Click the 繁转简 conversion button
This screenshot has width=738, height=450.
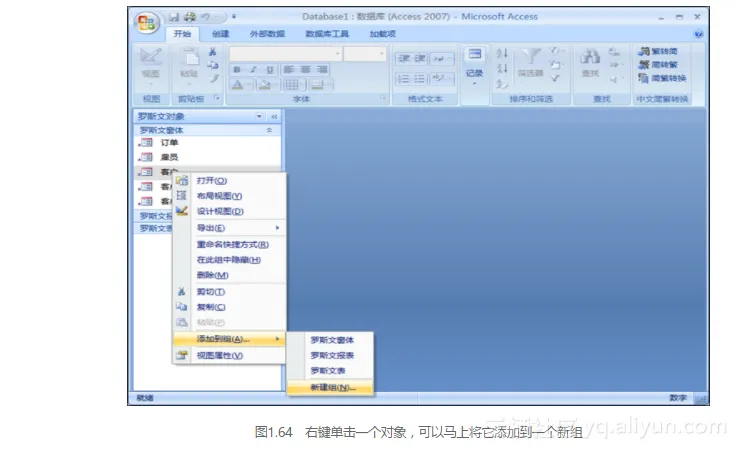coord(658,51)
